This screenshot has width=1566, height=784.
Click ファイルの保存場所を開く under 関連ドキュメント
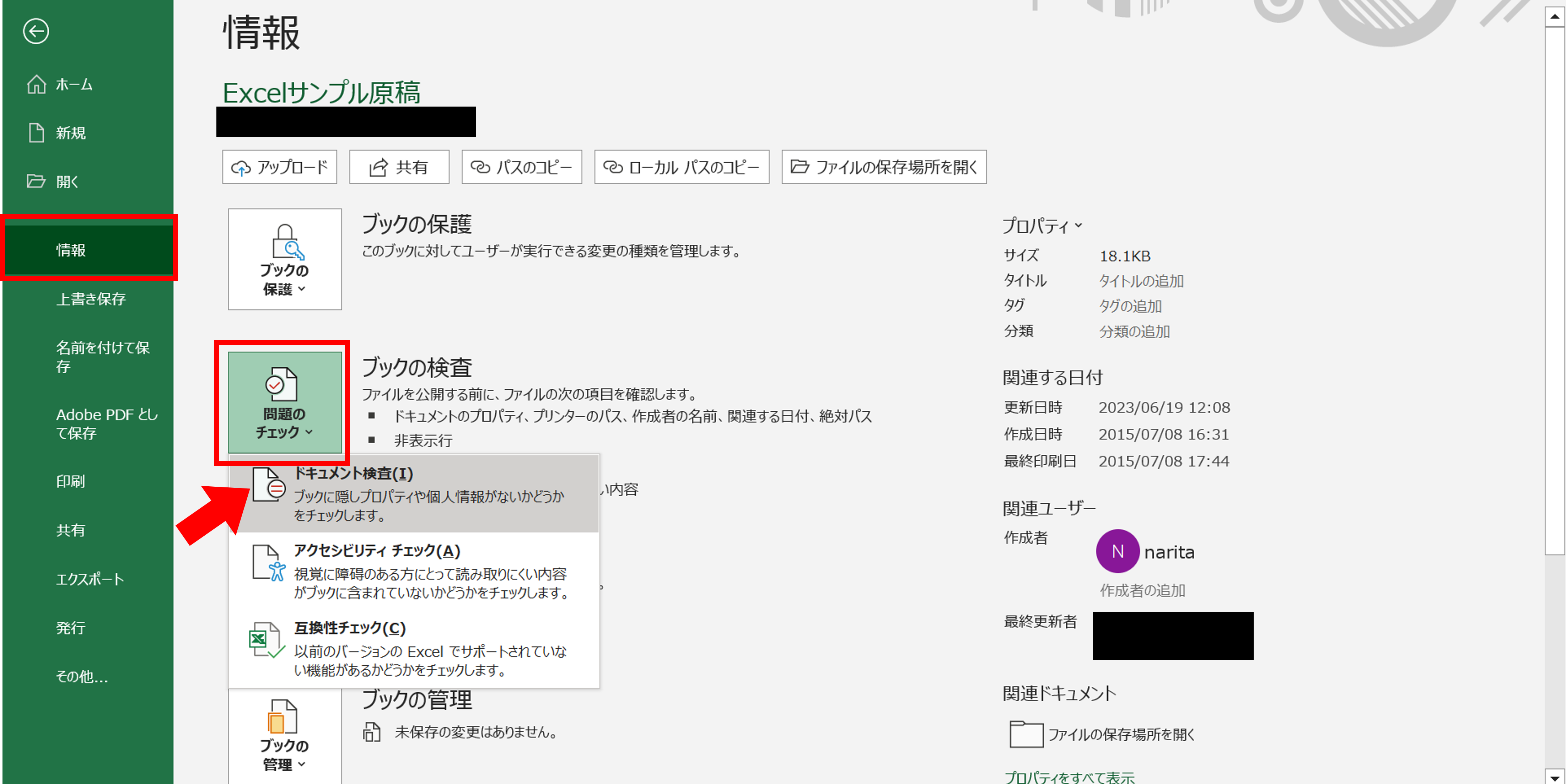[1121, 735]
